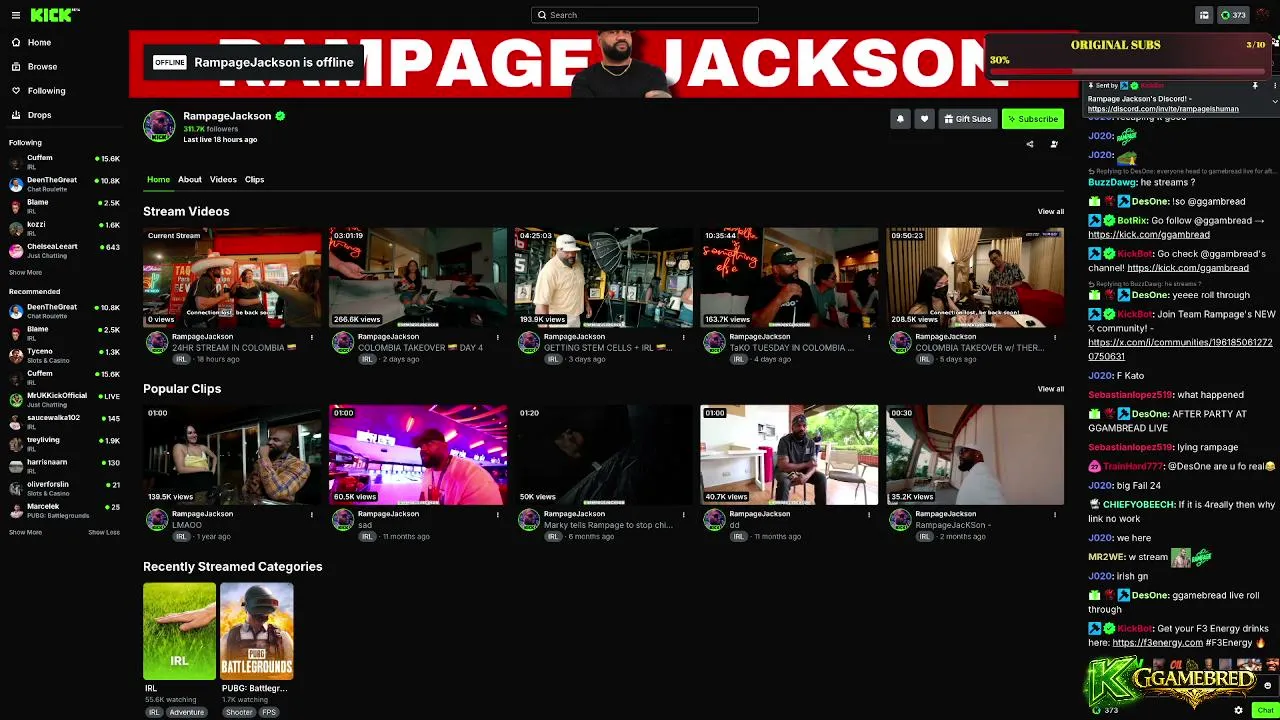Viewport: 1280px width, 720px height.
Task: Open options menu for LMAOO clip
Action: [x=312, y=514]
